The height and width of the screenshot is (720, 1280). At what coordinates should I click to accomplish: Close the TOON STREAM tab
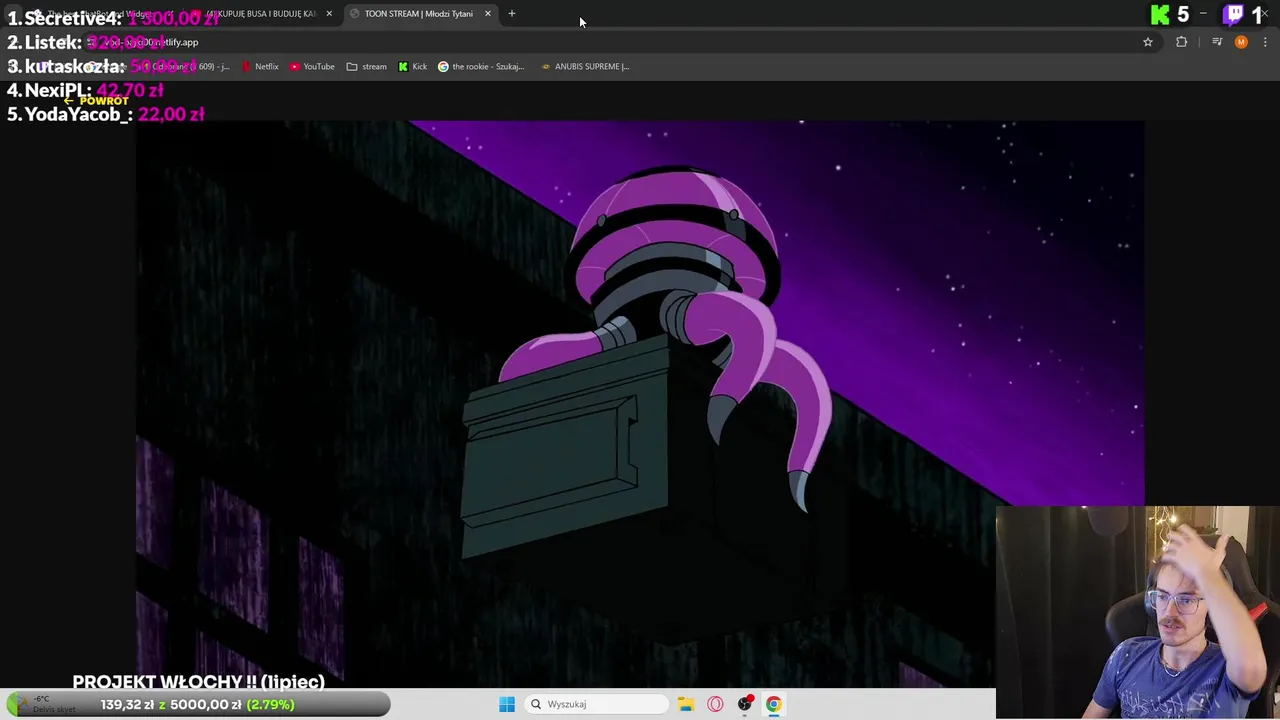click(x=487, y=13)
